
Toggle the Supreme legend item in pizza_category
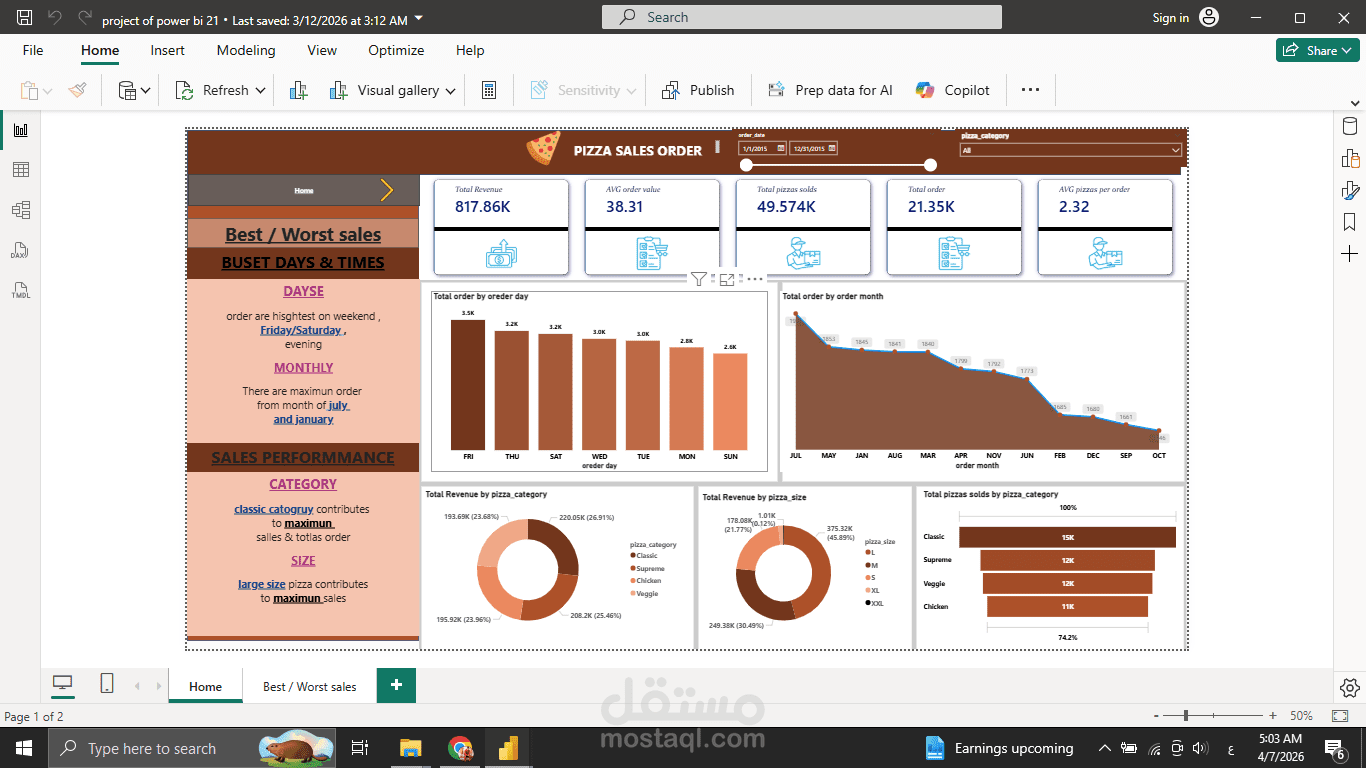(x=647, y=568)
